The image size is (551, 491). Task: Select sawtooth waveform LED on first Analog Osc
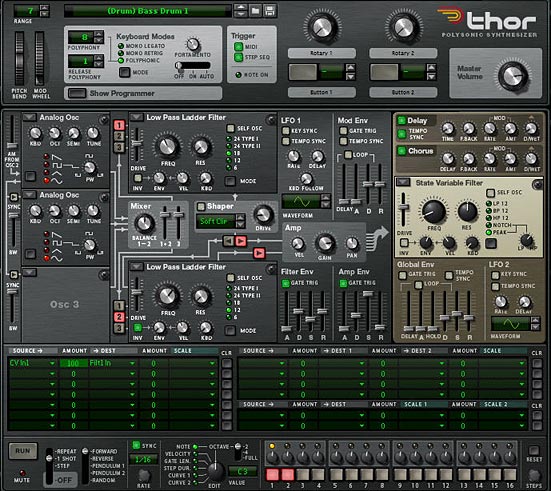(x=46, y=156)
